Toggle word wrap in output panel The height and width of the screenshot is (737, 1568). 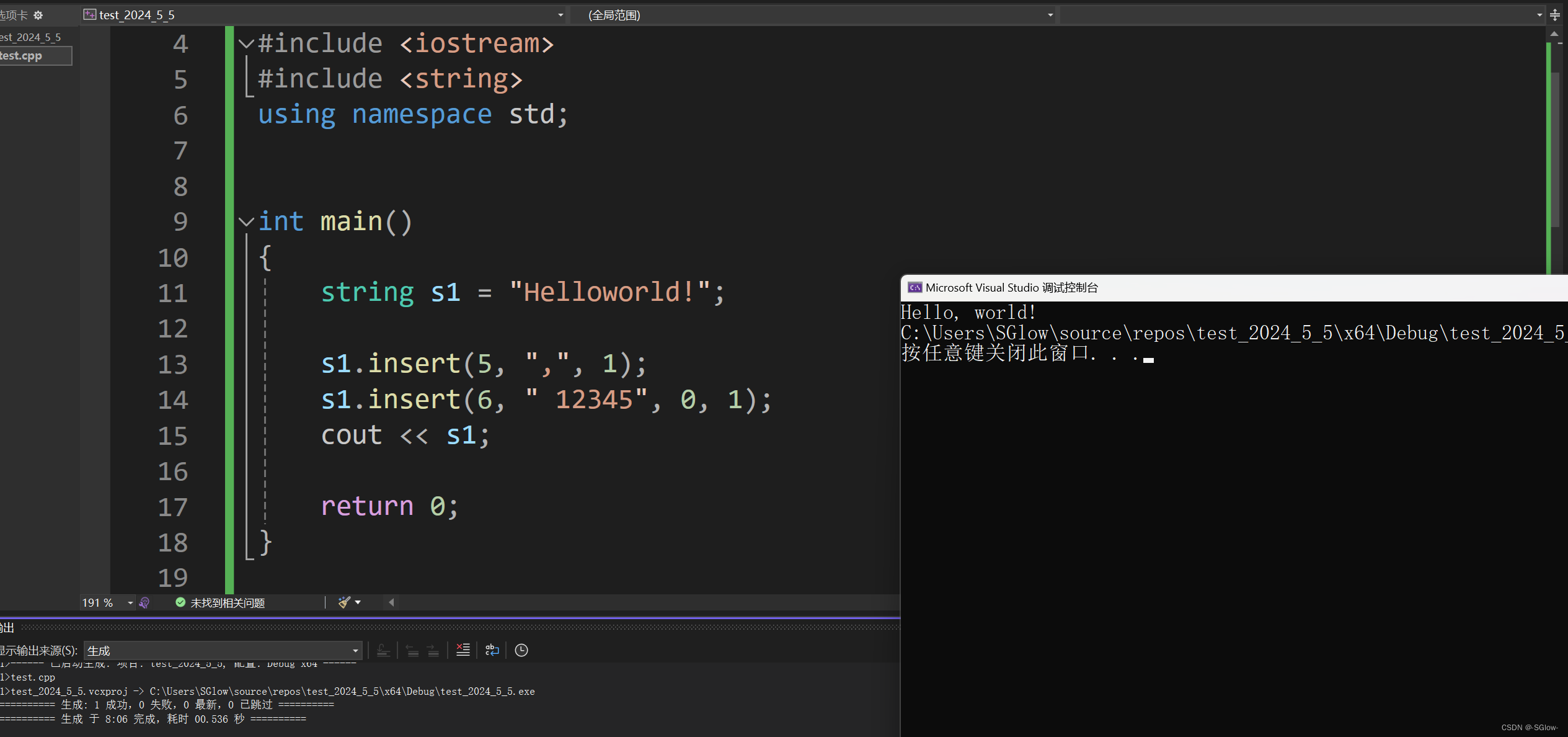click(492, 650)
